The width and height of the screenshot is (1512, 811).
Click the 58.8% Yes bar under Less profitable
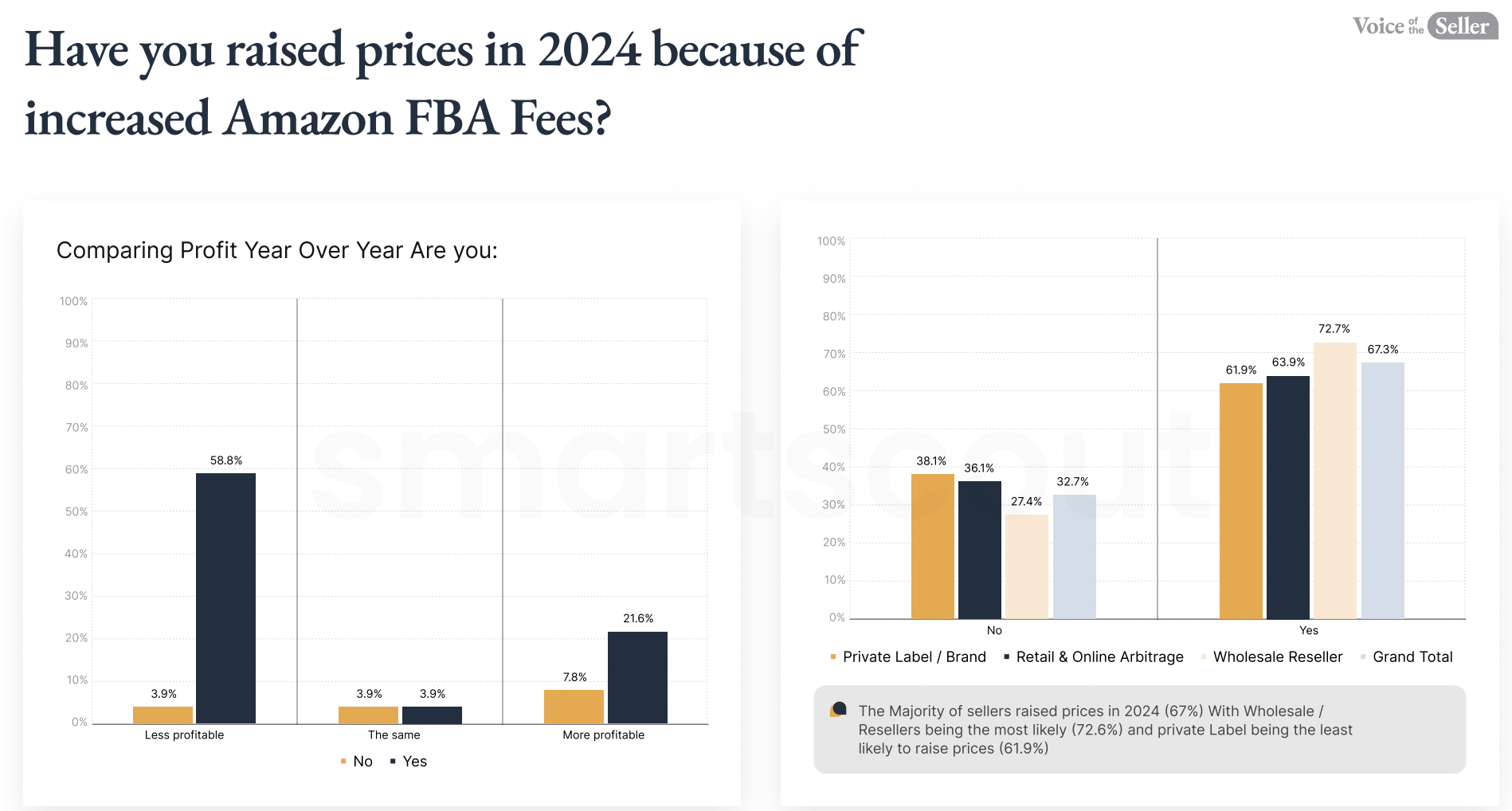pos(225,598)
